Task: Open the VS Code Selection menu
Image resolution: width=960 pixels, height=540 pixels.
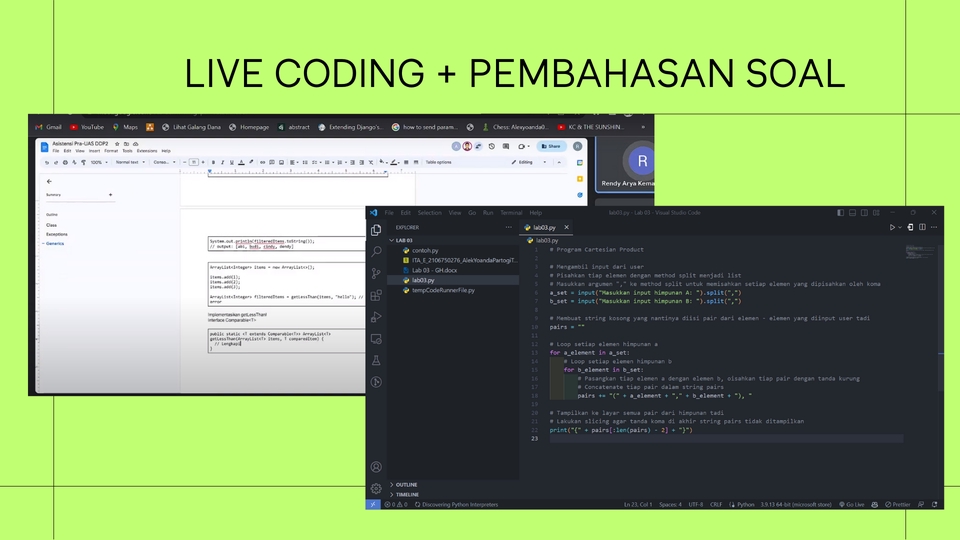Action: [429, 212]
